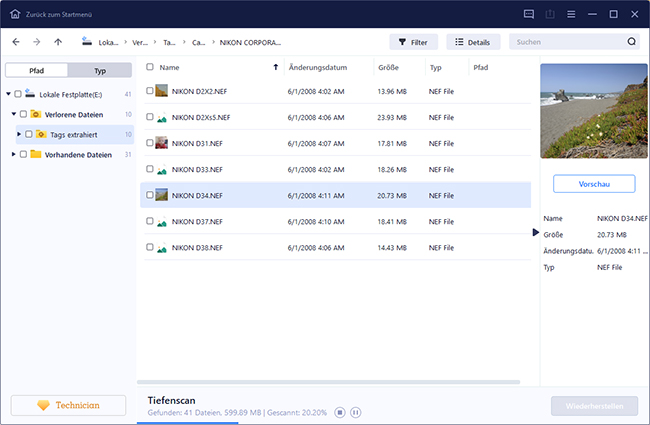Screen dimensions: 650x425
Task: Click the search magnifier icon
Action: coord(631,41)
